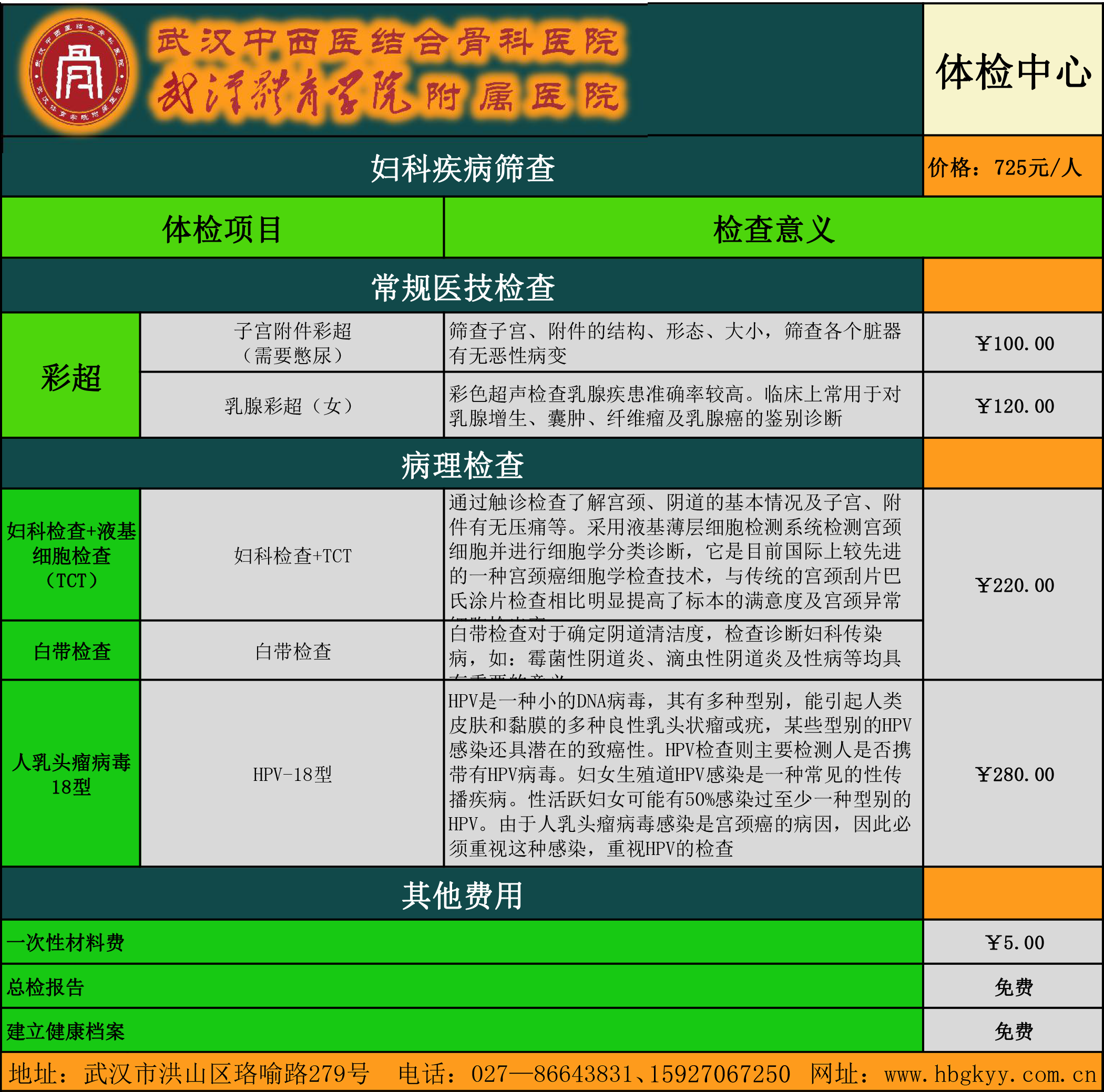Click the 免费 cell for 建立健康档案

tap(1013, 1031)
